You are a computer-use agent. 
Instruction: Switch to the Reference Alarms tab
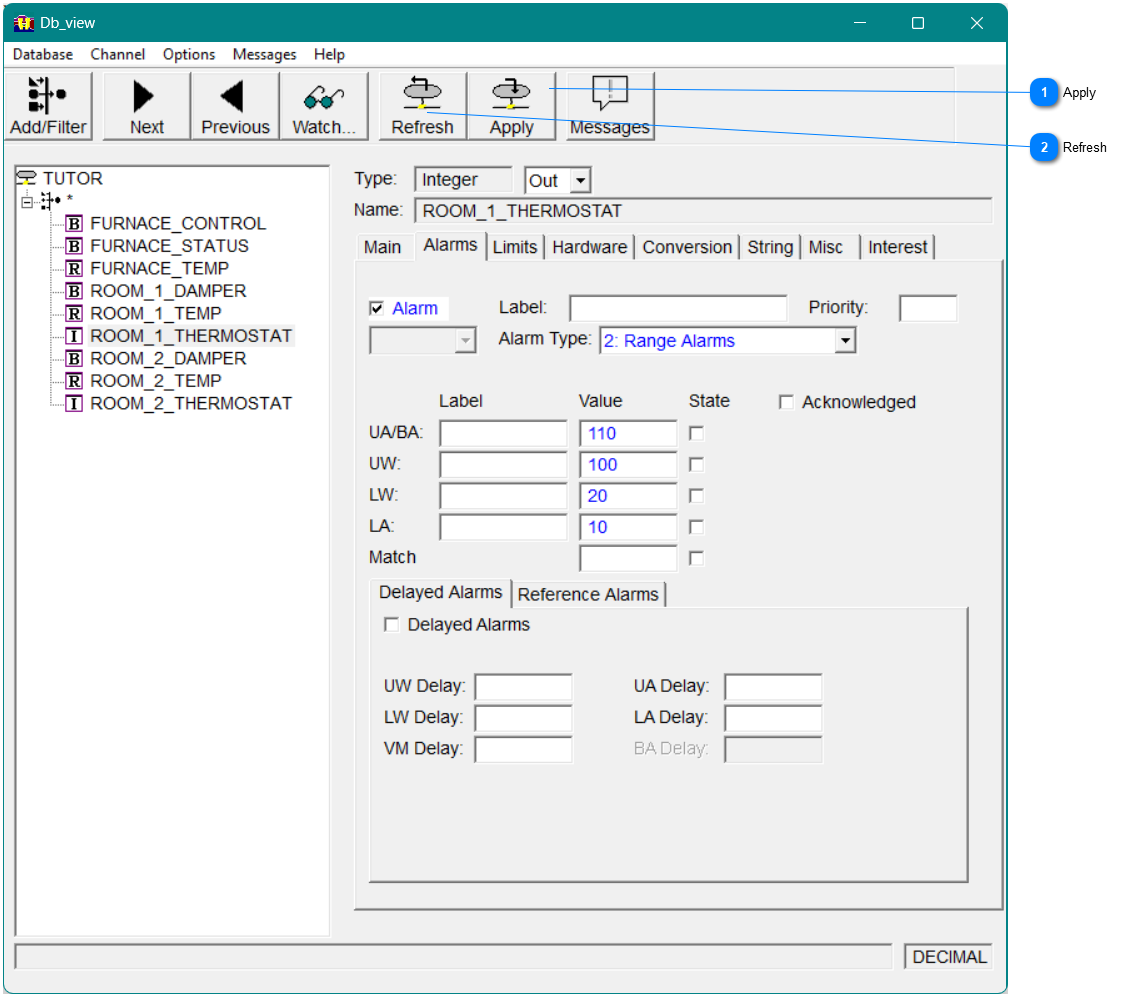(x=588, y=594)
